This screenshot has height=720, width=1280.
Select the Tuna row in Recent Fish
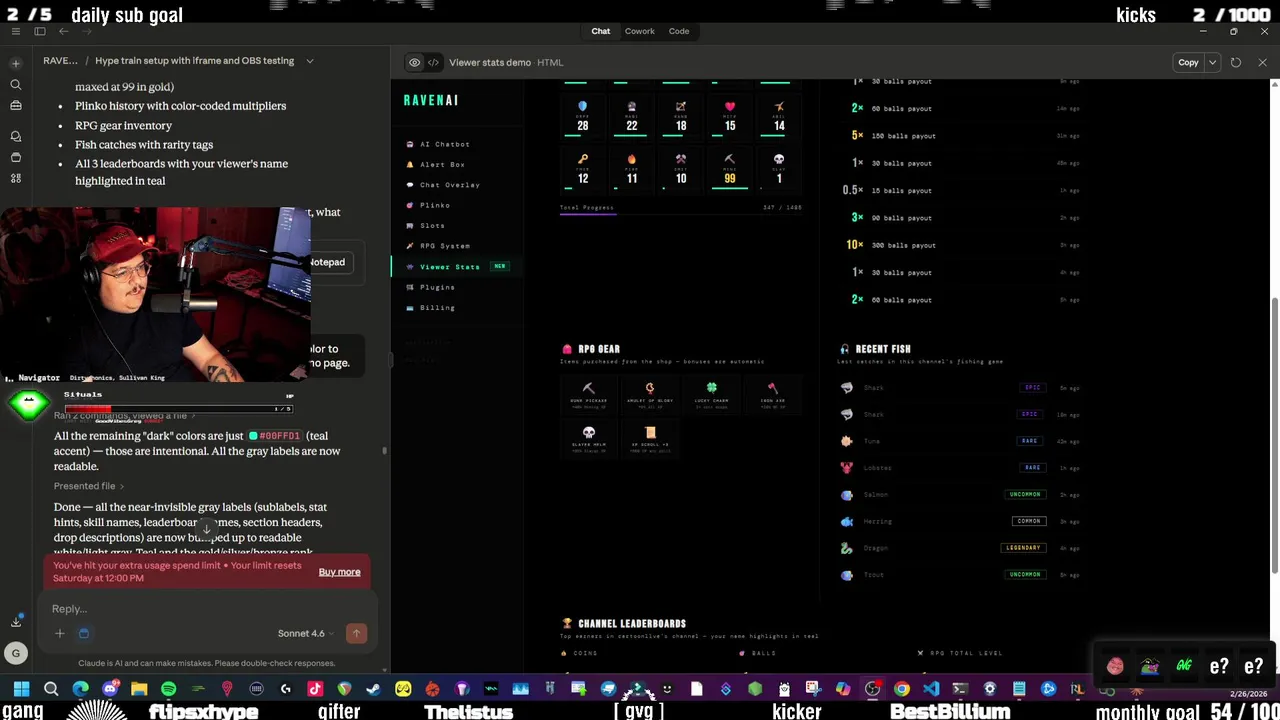pyautogui.click(x=962, y=441)
